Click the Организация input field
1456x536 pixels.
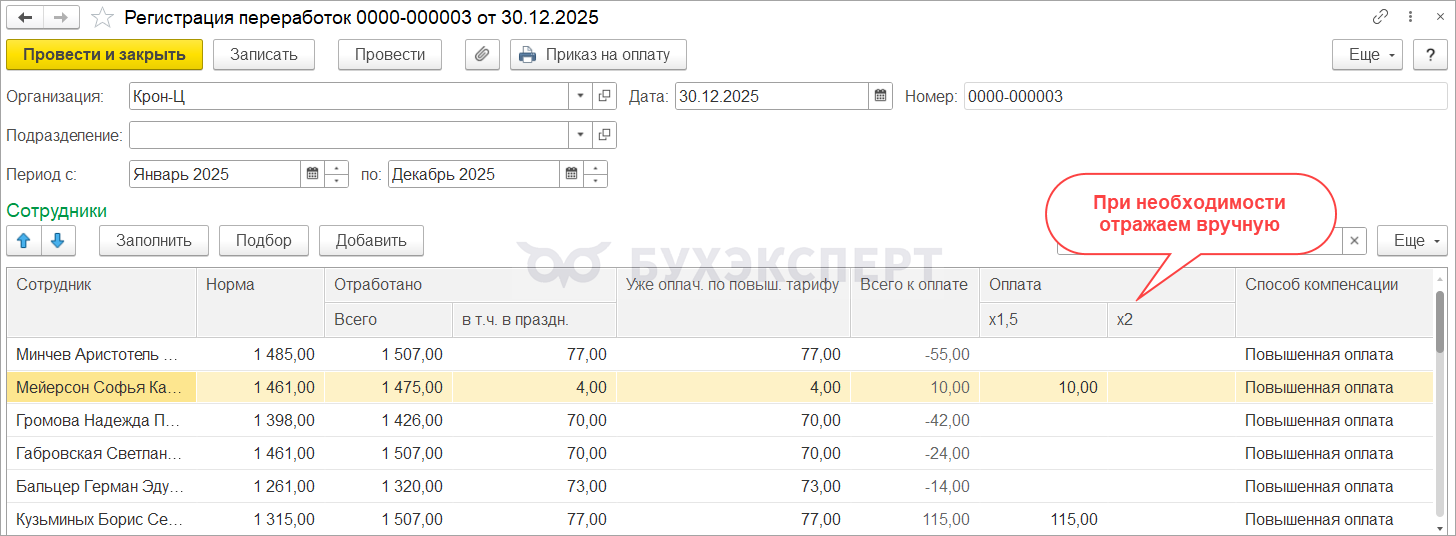point(349,96)
